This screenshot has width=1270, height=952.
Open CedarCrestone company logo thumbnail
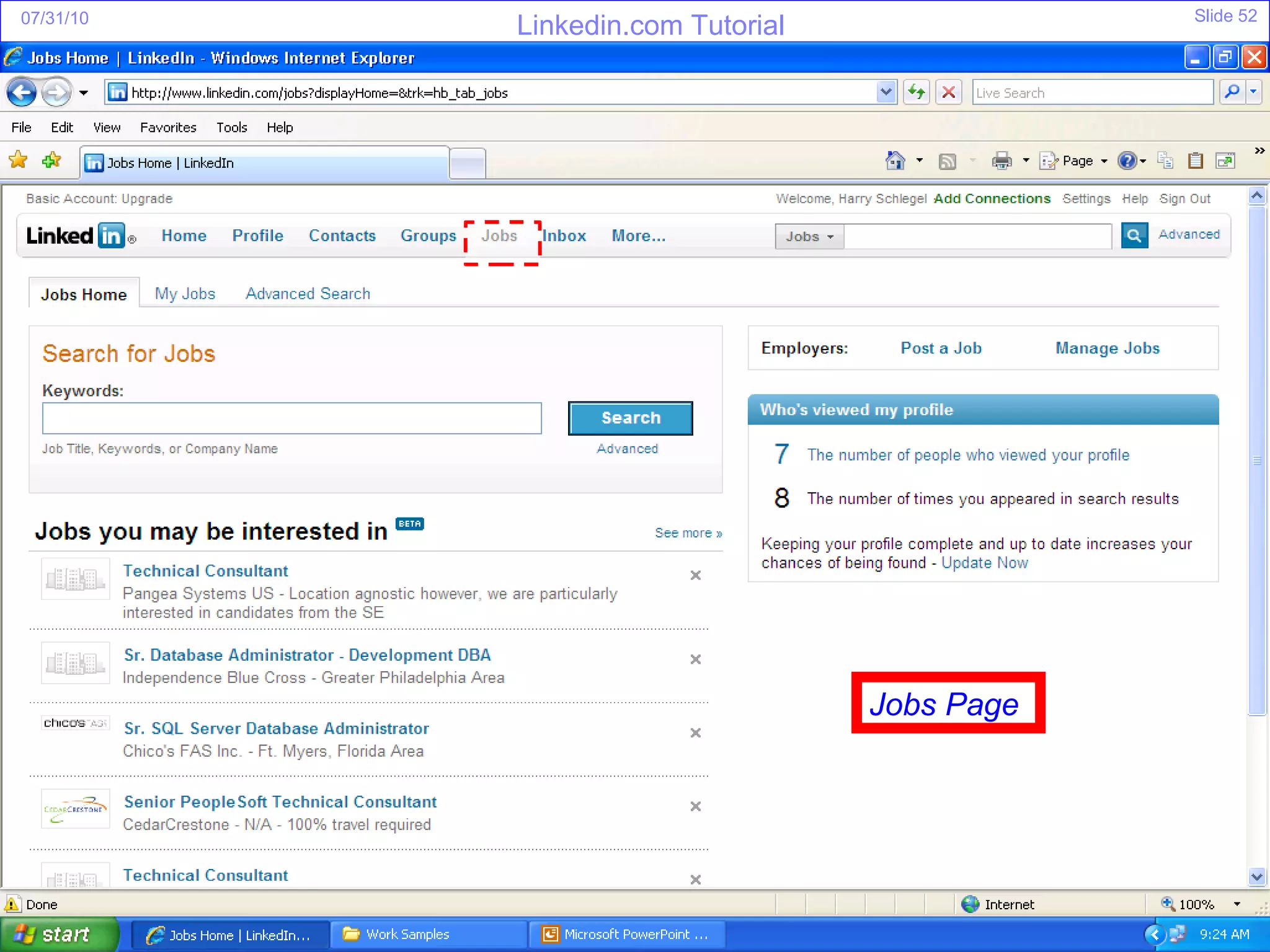(76, 808)
